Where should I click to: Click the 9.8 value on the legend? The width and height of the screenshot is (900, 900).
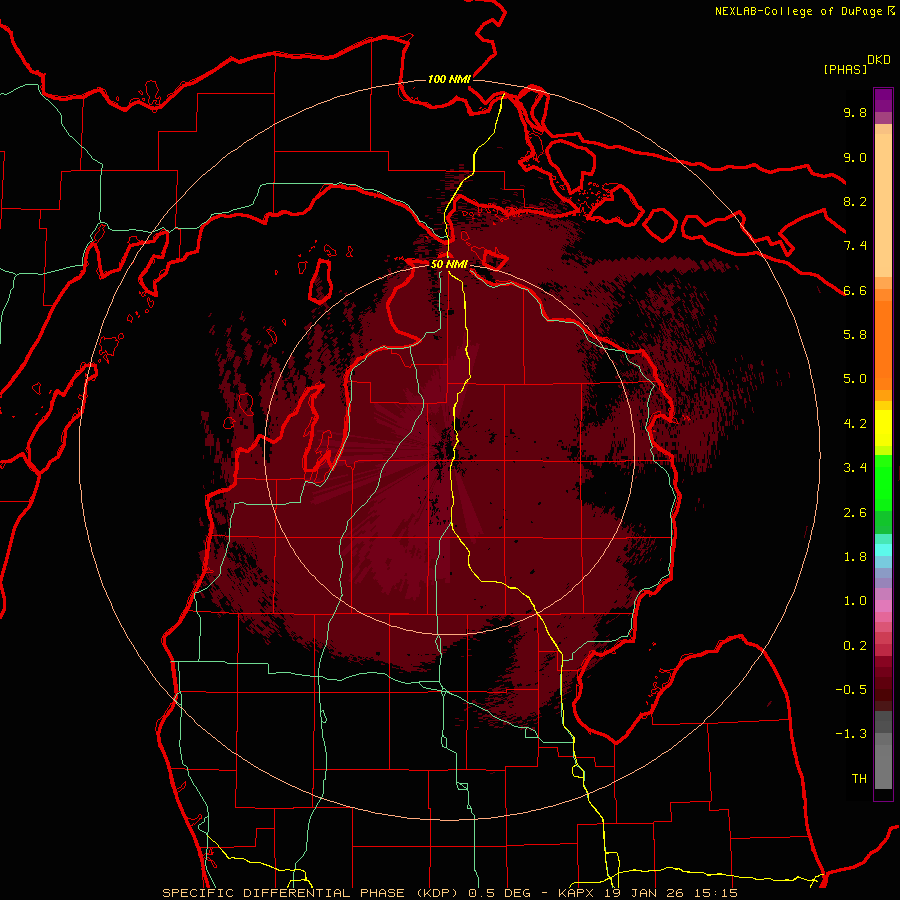(x=855, y=112)
